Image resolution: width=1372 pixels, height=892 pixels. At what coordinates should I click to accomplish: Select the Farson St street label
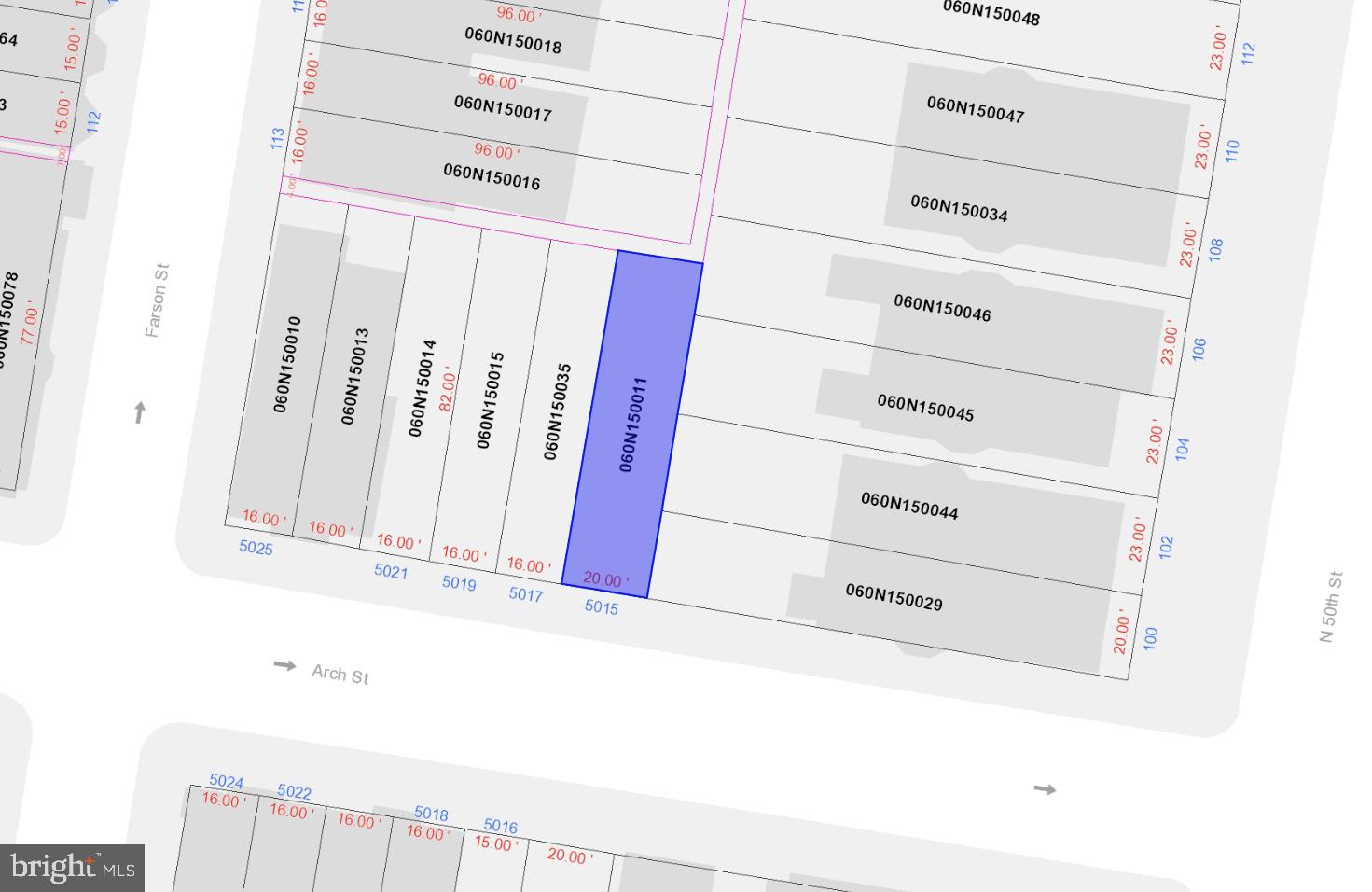pos(157,300)
